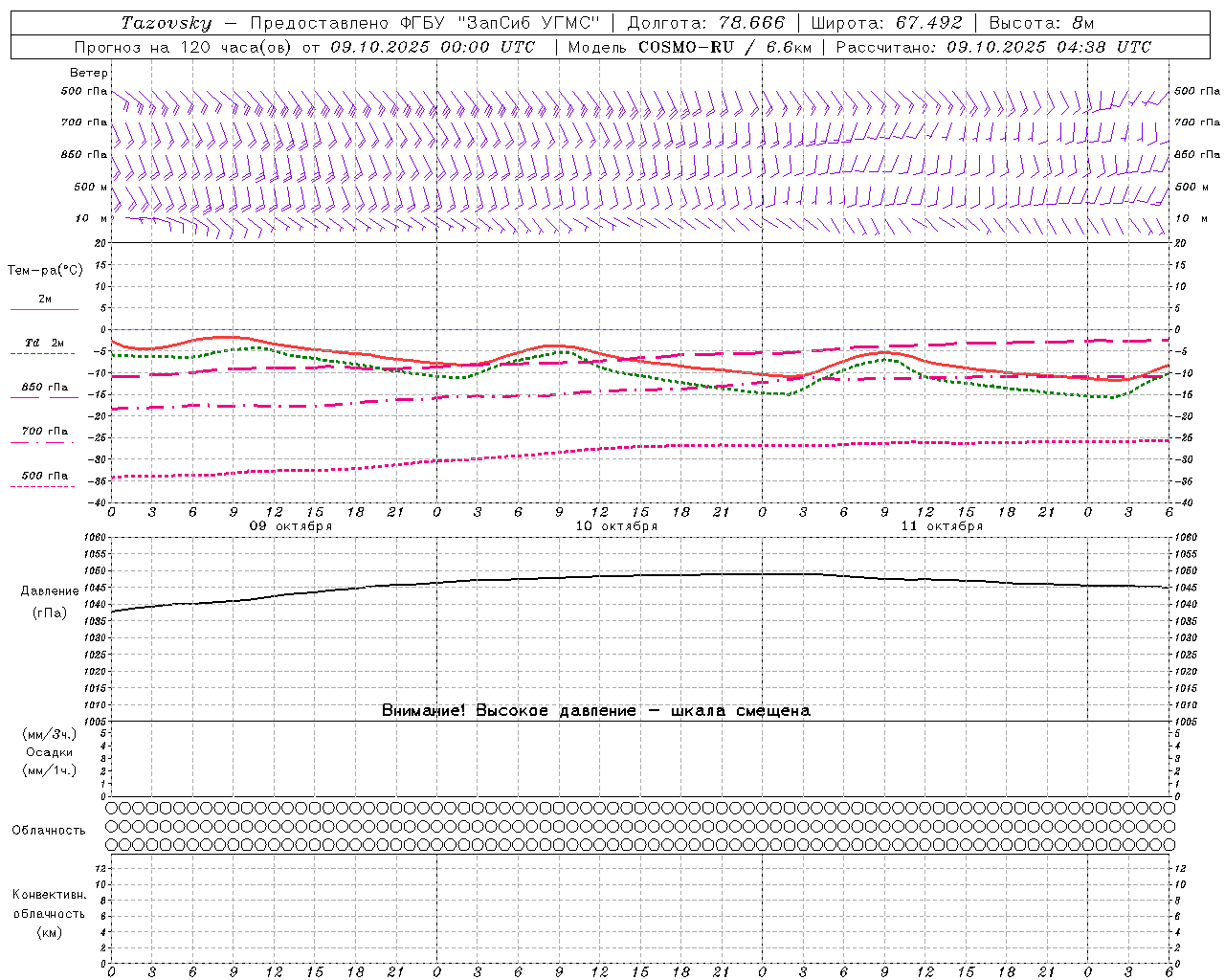1225x980 pixels.
Task: Select the 'Предоставлено ФГБУ "ЗапСиб УГМС"' text
Action: click(x=426, y=23)
